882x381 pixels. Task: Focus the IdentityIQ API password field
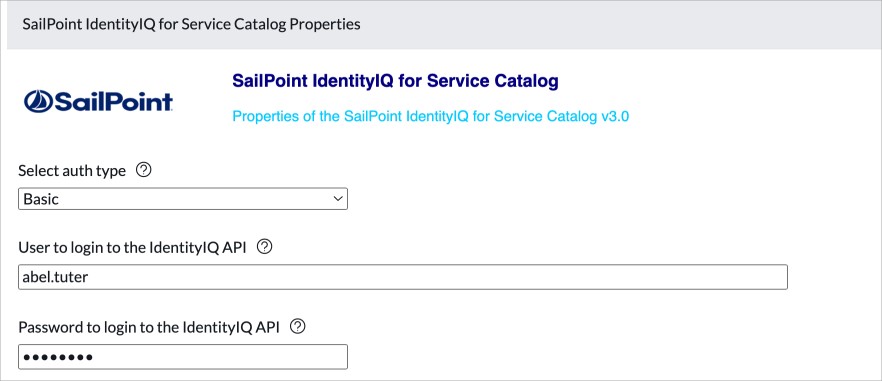tap(183, 357)
